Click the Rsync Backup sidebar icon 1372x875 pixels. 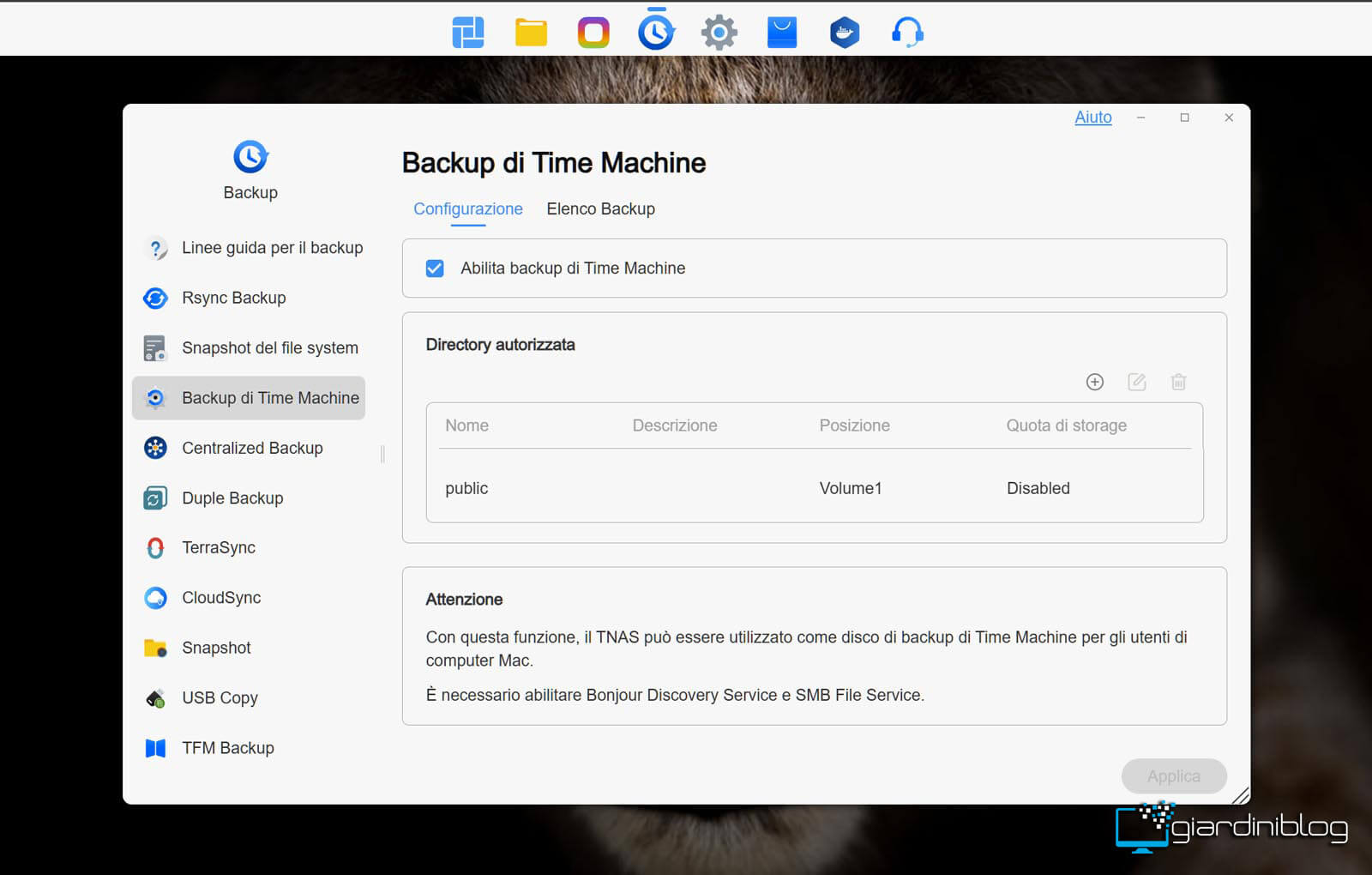point(155,299)
